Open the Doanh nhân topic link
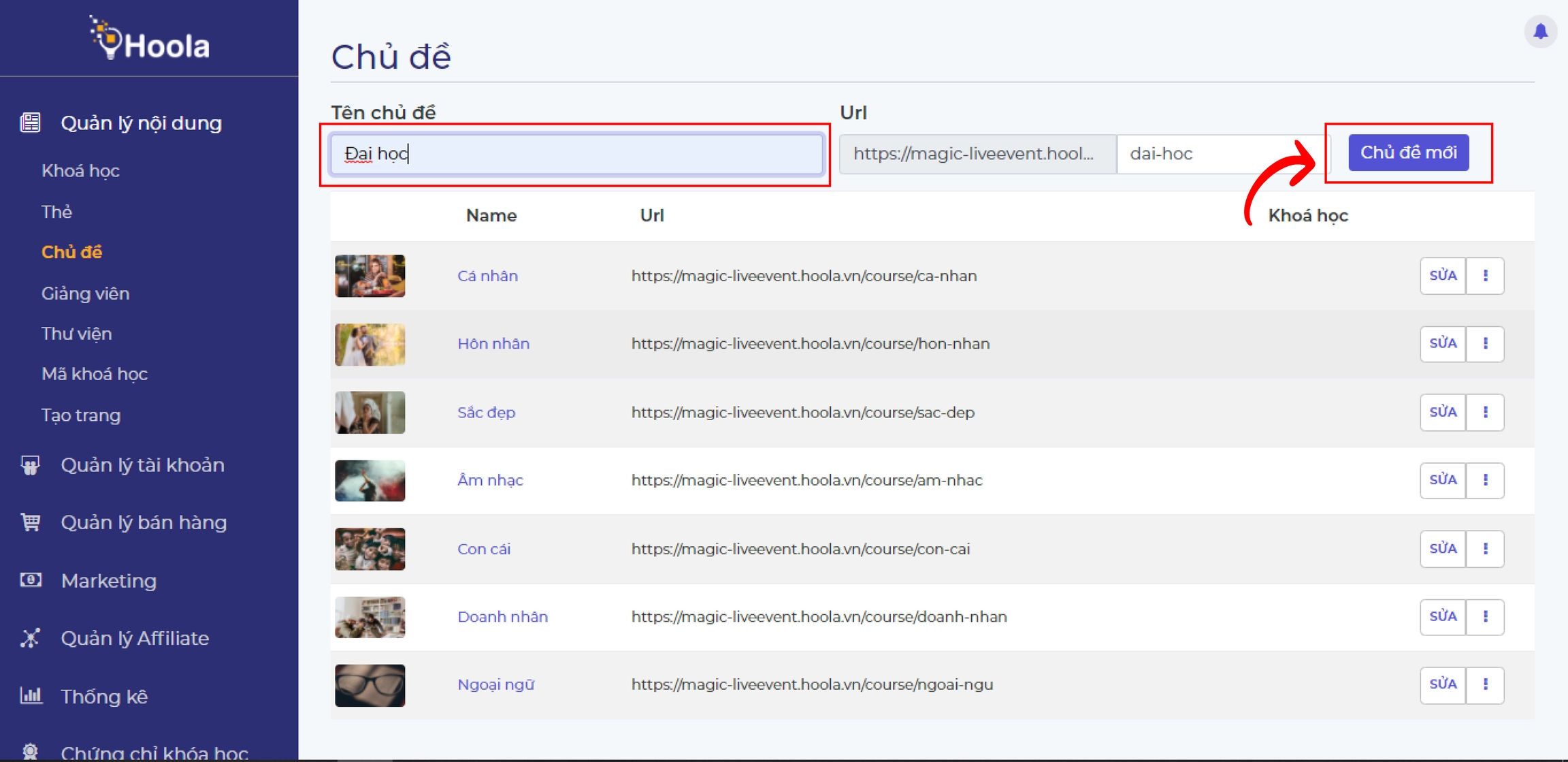Image resolution: width=1568 pixels, height=762 pixels. [502, 617]
